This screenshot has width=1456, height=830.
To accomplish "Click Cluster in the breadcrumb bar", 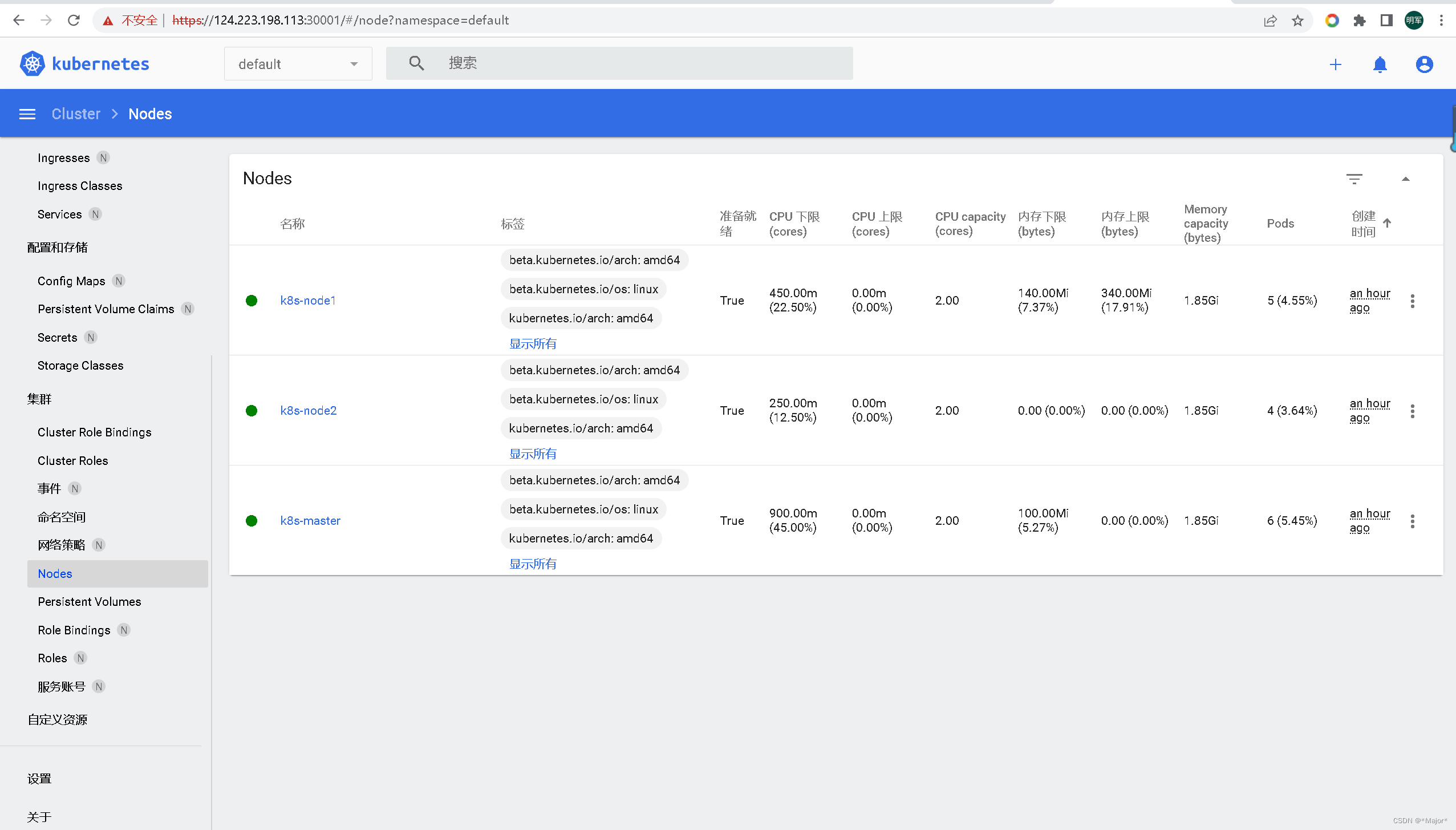I will [75, 114].
